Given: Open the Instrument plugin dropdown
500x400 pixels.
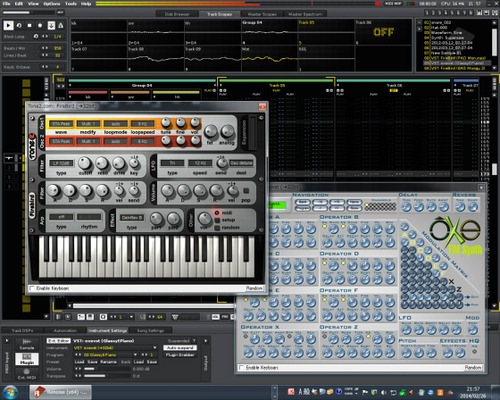Looking at the screenshot, I should (115, 348).
